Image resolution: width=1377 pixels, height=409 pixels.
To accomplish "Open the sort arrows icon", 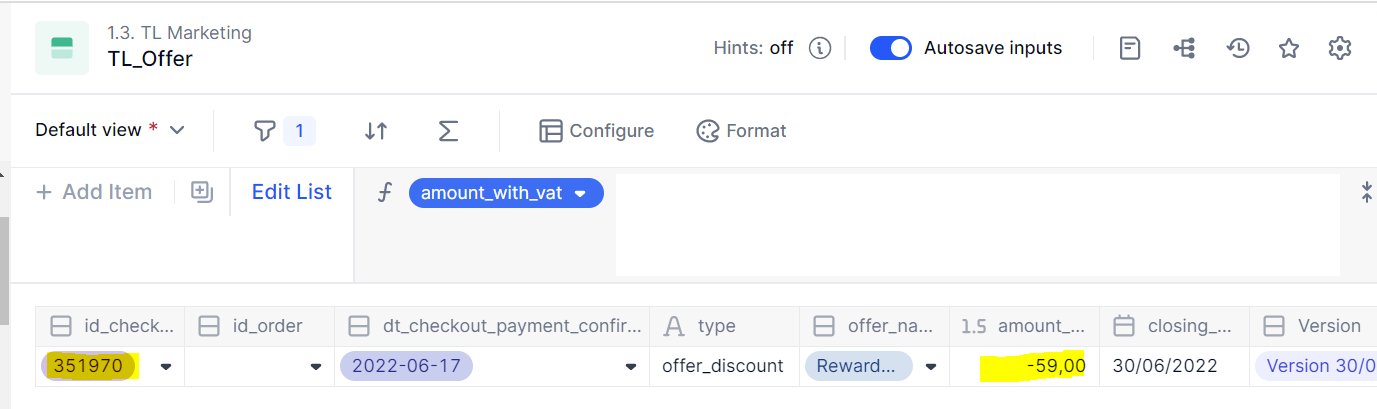I will [376, 131].
